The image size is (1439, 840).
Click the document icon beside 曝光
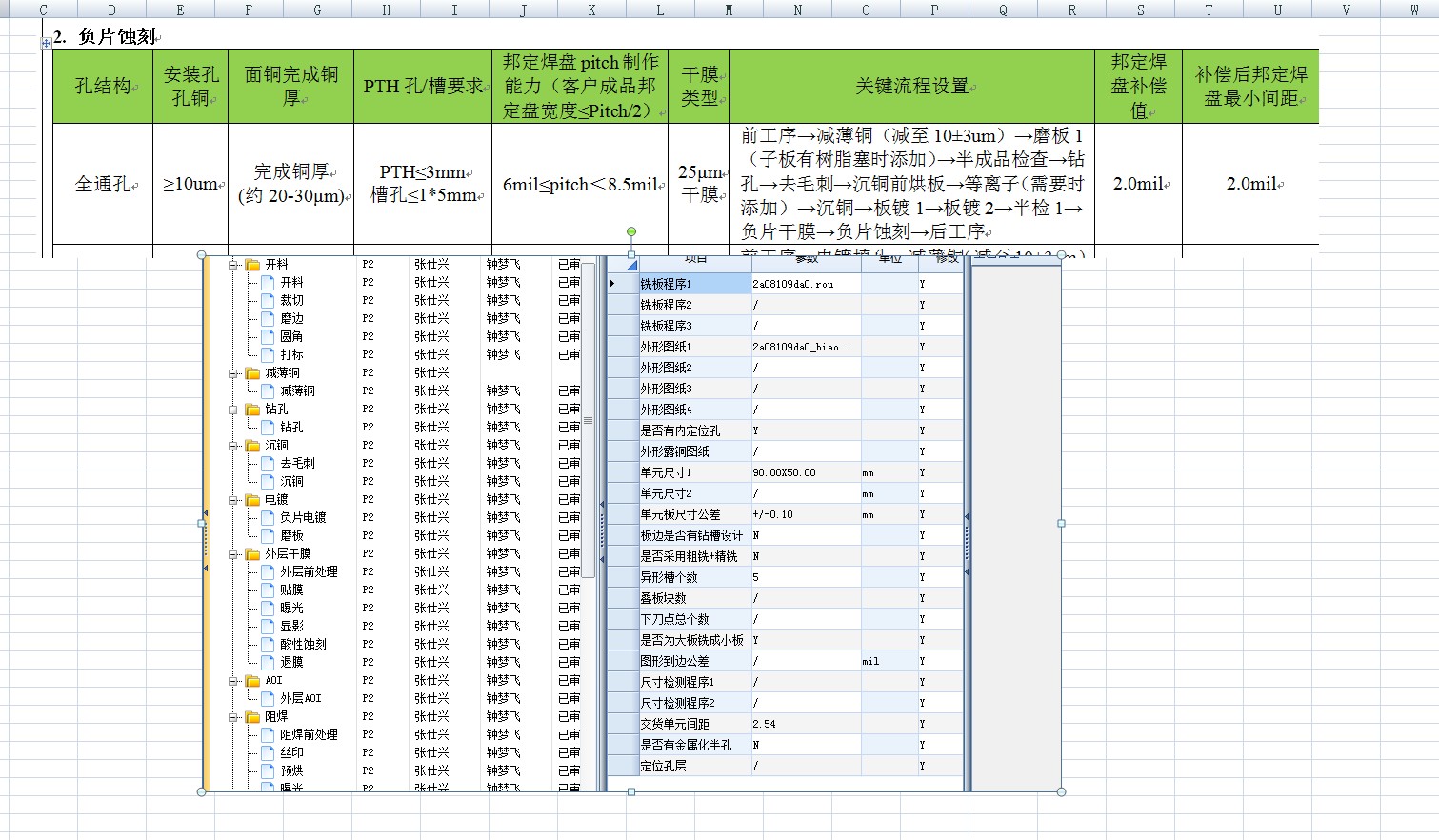pos(269,609)
